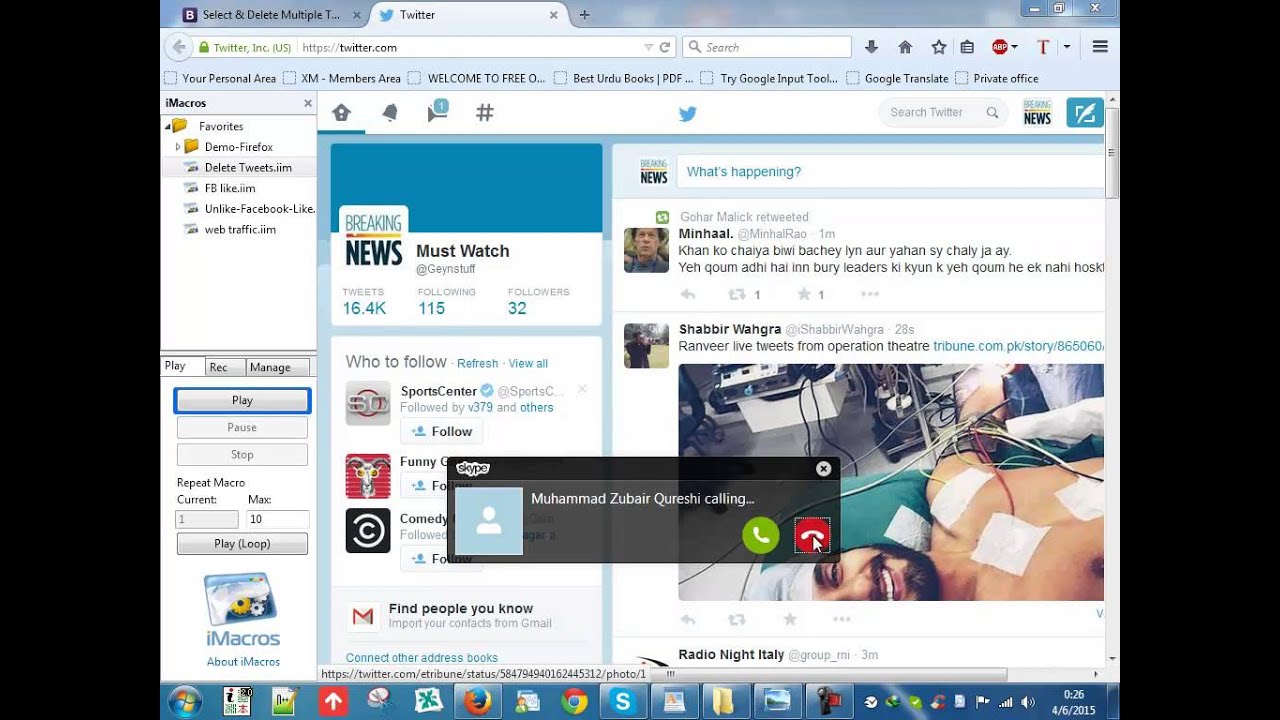Click the Search Twitter box

(x=942, y=113)
